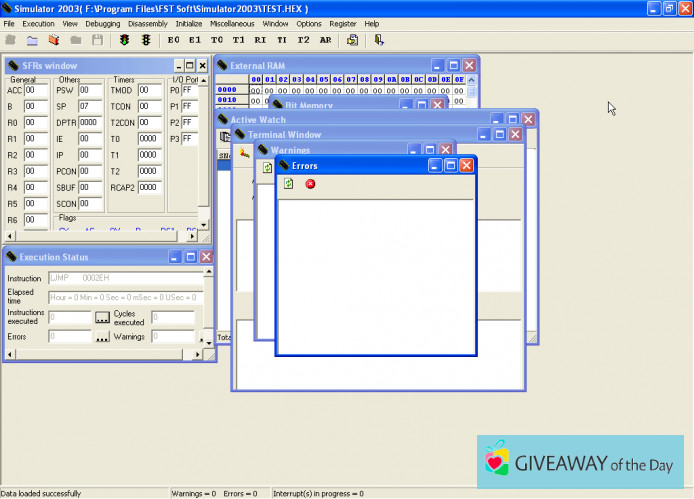The height and width of the screenshot is (499, 694).
Task: Trigger the E0 external interrupt button
Action: click(174, 40)
